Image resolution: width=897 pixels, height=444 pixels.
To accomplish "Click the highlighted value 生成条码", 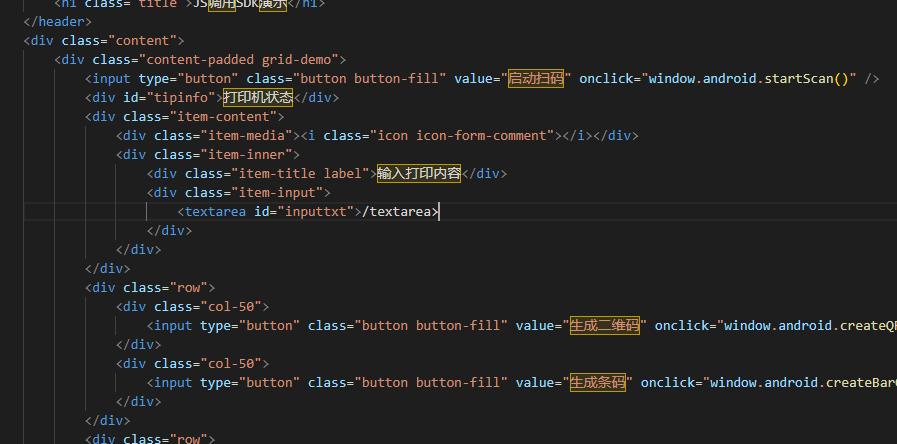I will (x=598, y=382).
